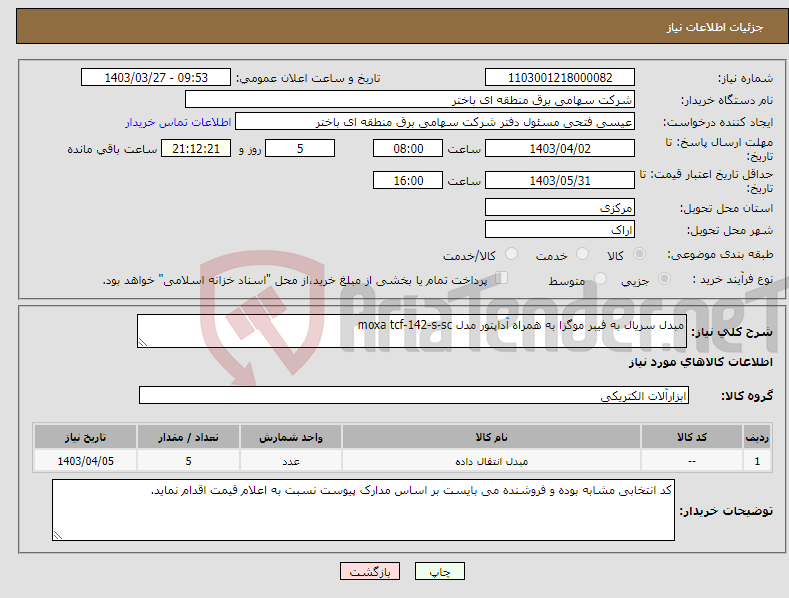Select the جزیی purchase type radio

pyautogui.click(x=664, y=279)
